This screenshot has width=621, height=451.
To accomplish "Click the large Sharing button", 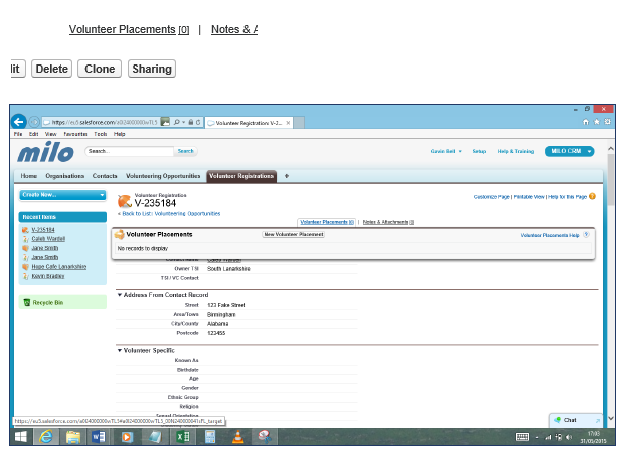I will [152, 69].
